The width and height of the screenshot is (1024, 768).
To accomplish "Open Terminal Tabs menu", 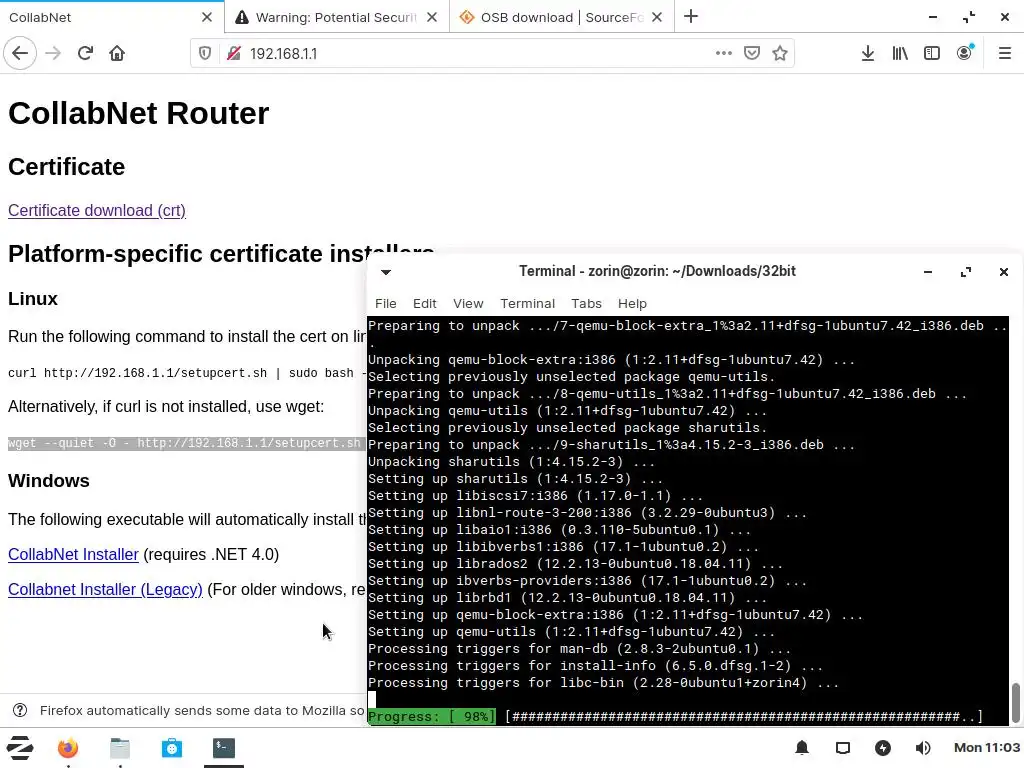I will coord(586,304).
